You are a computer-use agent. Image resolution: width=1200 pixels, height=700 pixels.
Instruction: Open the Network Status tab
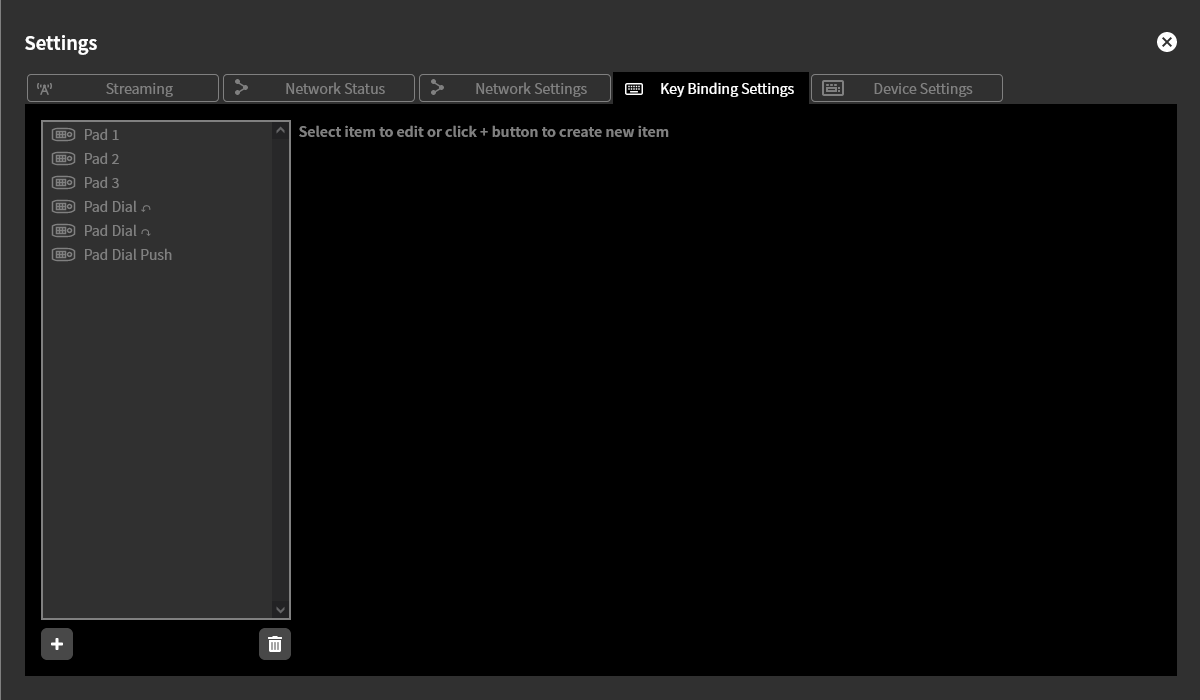(x=318, y=88)
